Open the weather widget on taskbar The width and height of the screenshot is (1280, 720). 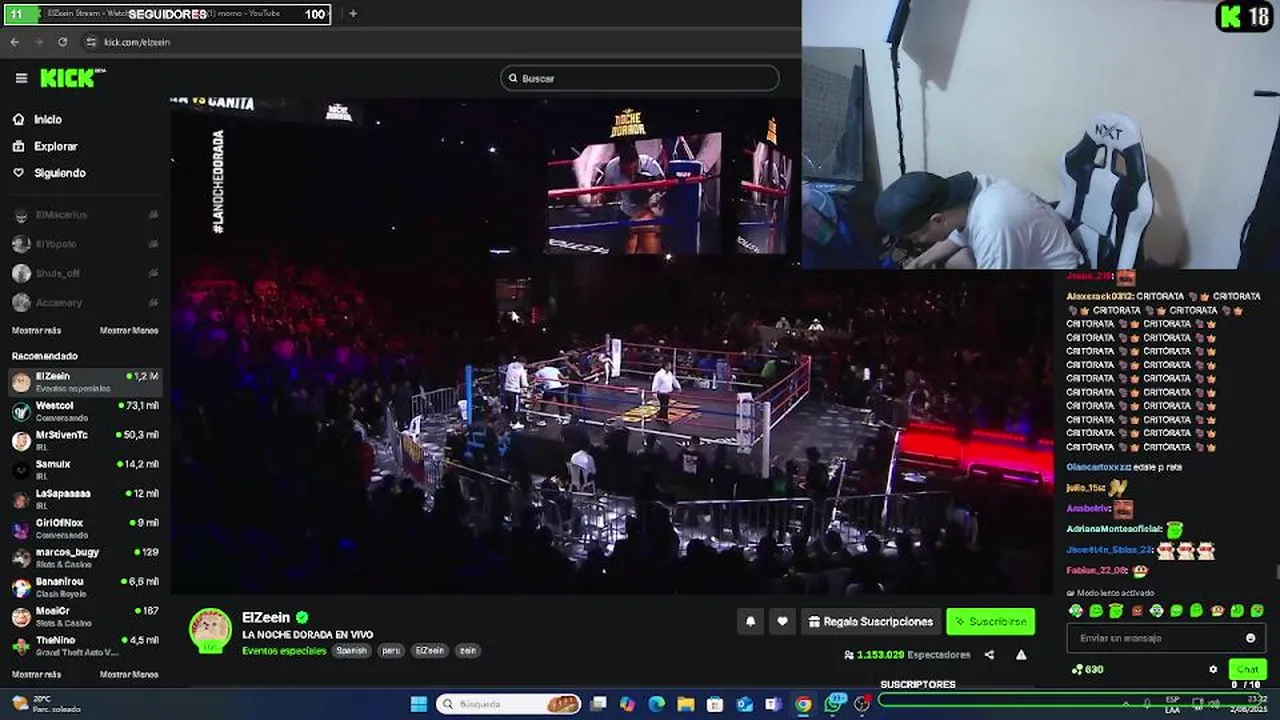(44, 704)
